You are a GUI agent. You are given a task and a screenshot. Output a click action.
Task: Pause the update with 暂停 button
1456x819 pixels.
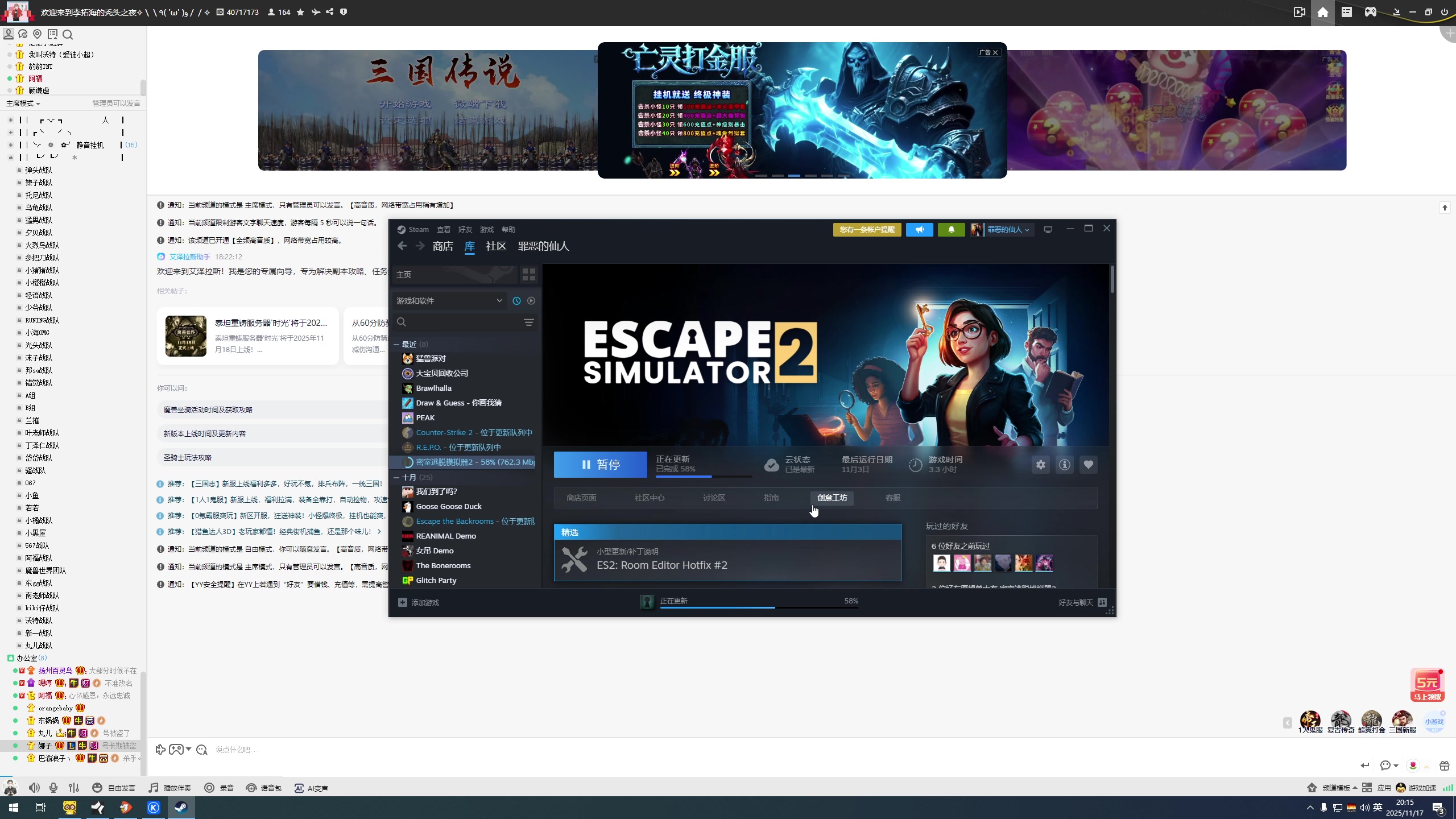(600, 465)
